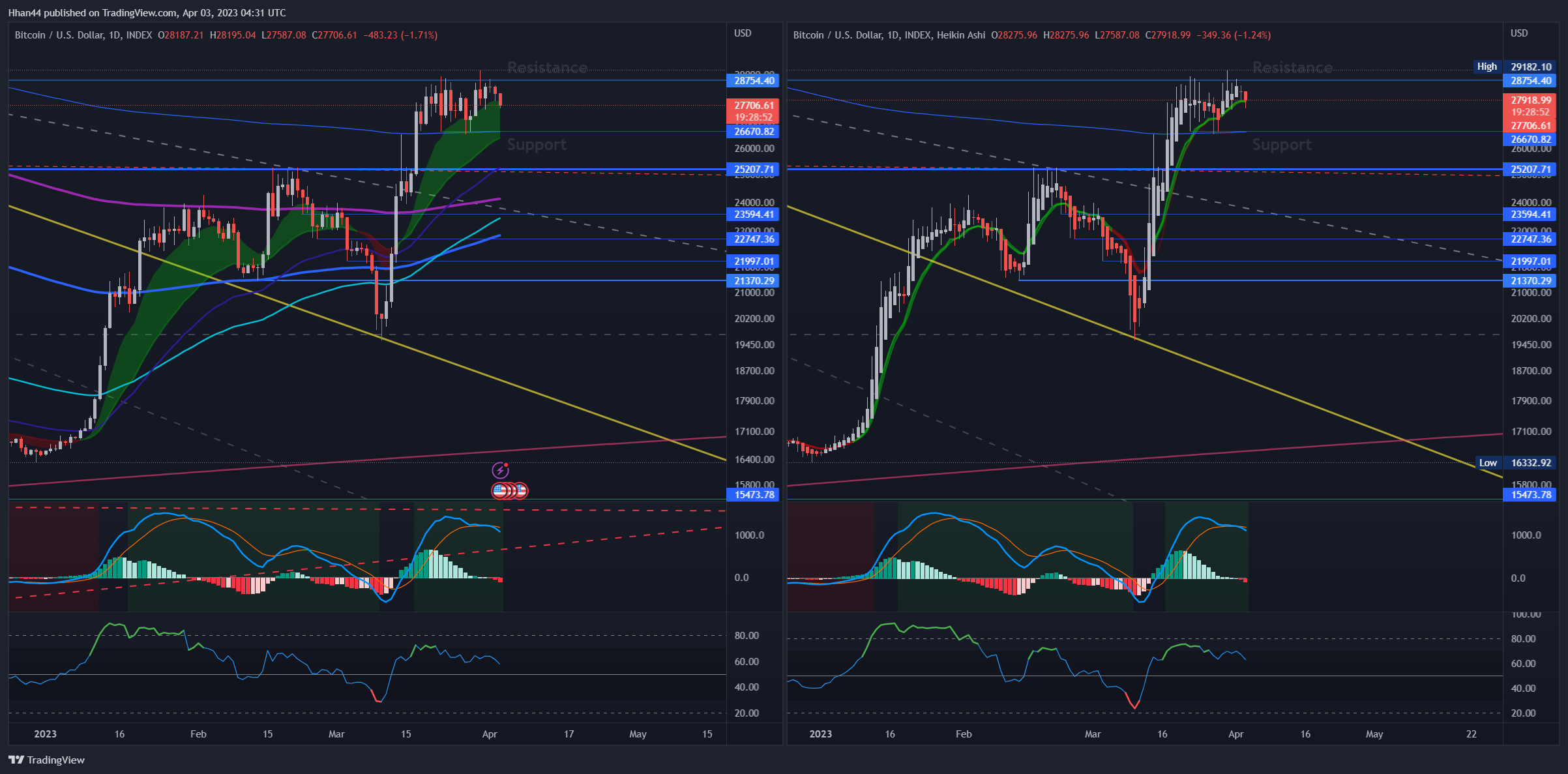
Task: Click the 'Support' annotation on left chart
Action: coord(537,145)
